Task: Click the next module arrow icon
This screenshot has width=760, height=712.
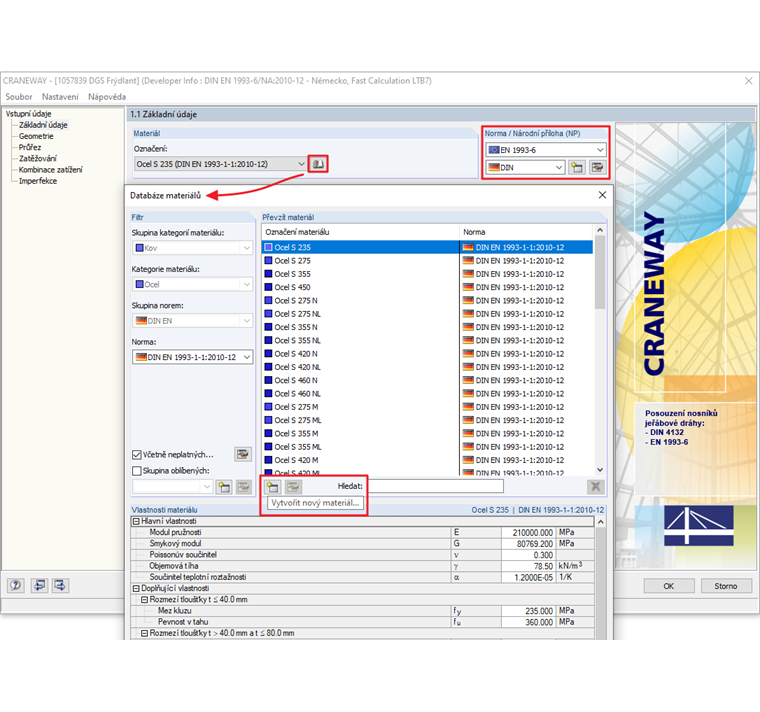Action: point(60,585)
